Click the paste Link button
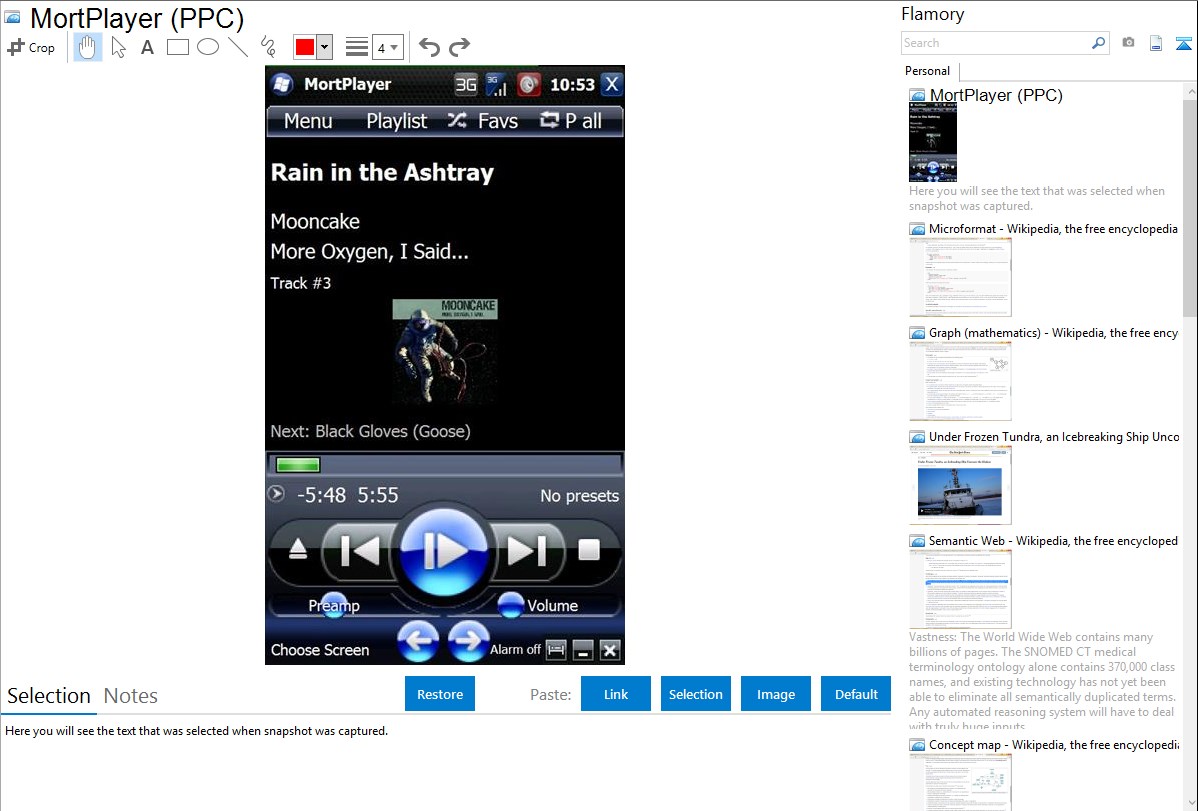Screen dimensions: 1198x811 [x=616, y=694]
